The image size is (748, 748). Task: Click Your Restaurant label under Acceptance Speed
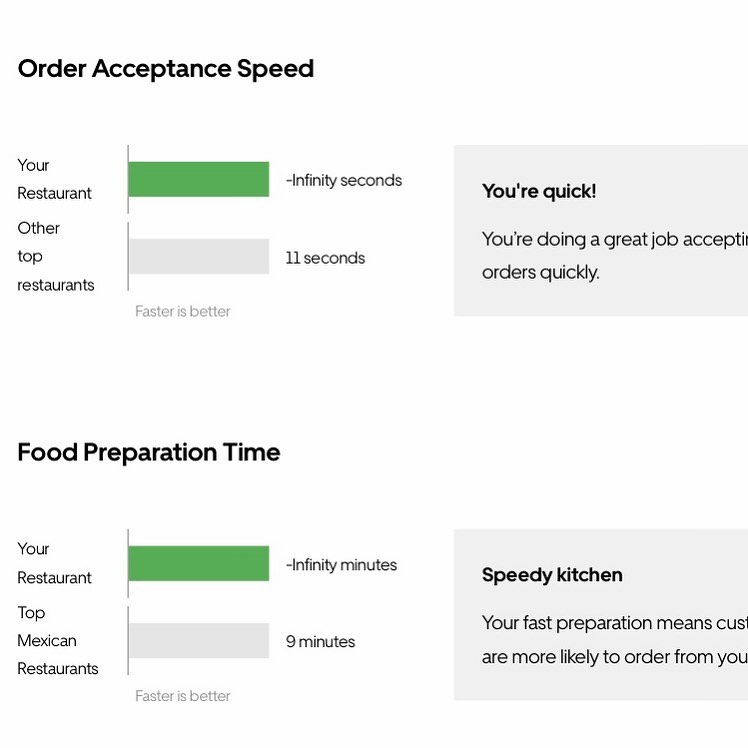point(54,179)
